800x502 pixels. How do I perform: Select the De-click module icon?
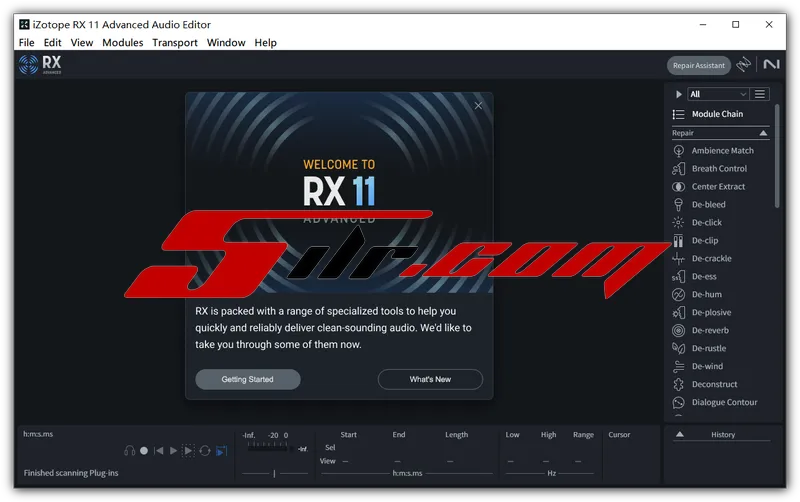pyautogui.click(x=679, y=222)
